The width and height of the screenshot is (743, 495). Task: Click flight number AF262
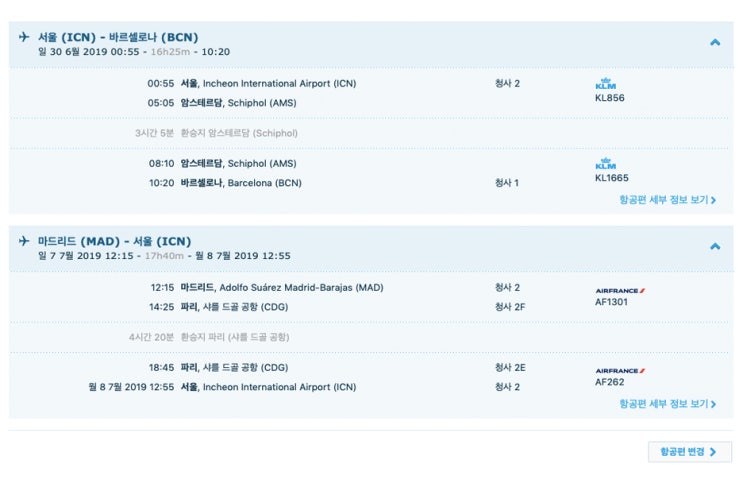609,382
